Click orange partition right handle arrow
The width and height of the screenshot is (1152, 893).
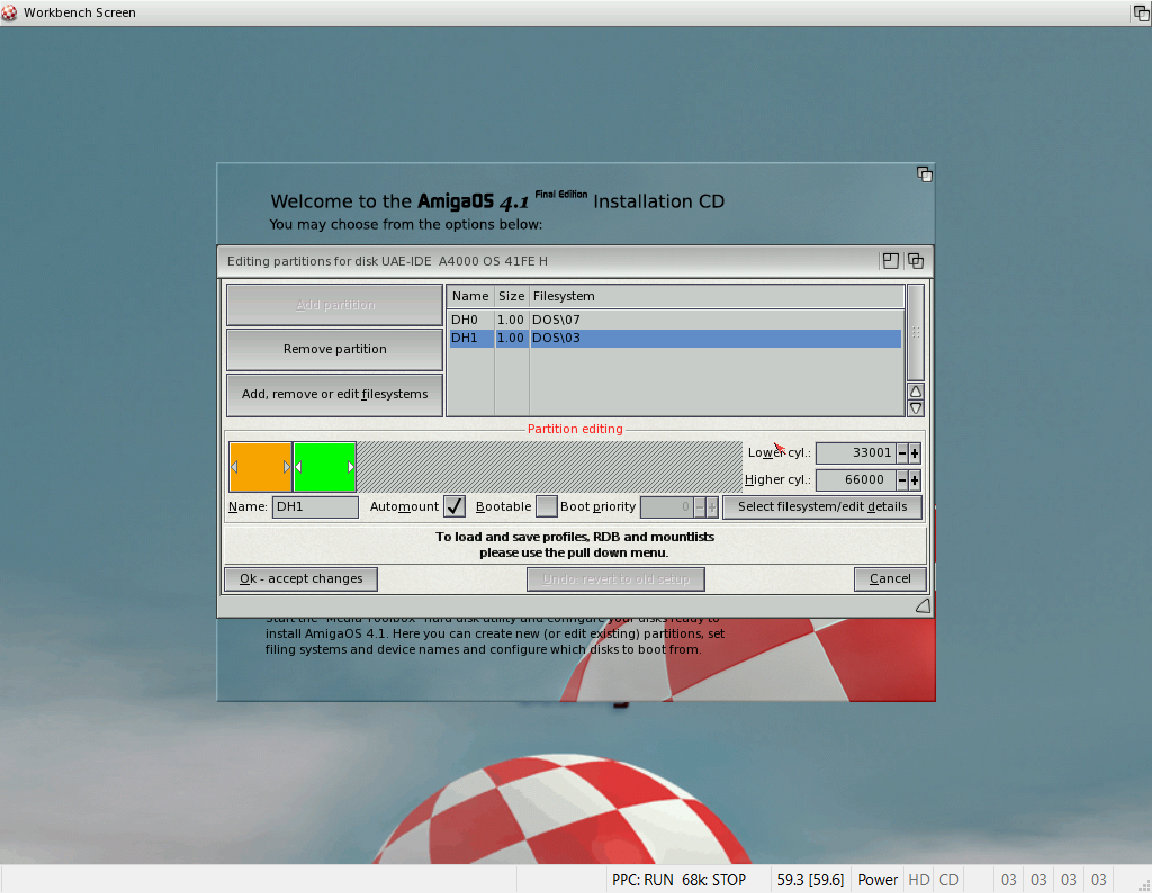click(287, 467)
